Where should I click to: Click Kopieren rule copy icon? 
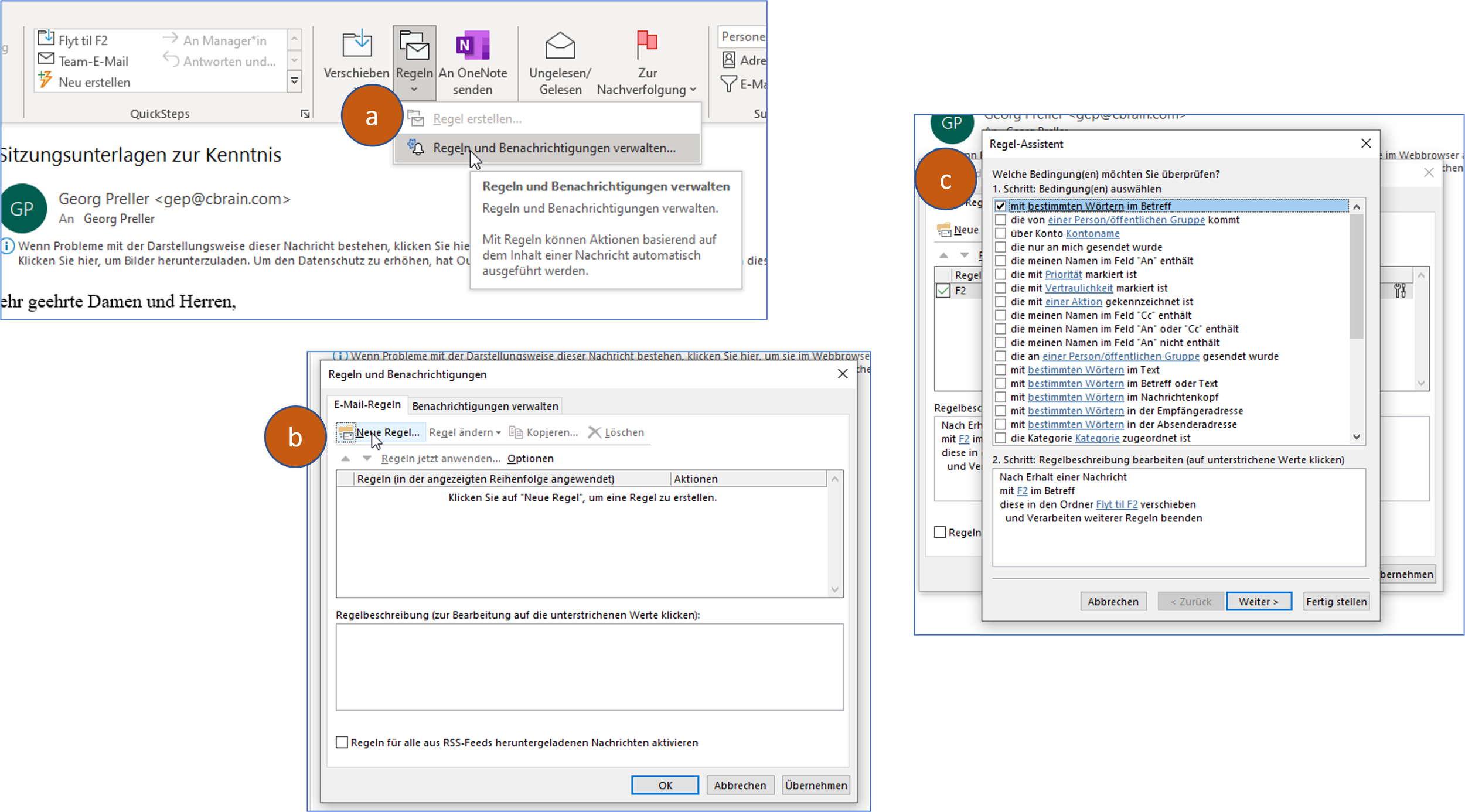[x=516, y=432]
